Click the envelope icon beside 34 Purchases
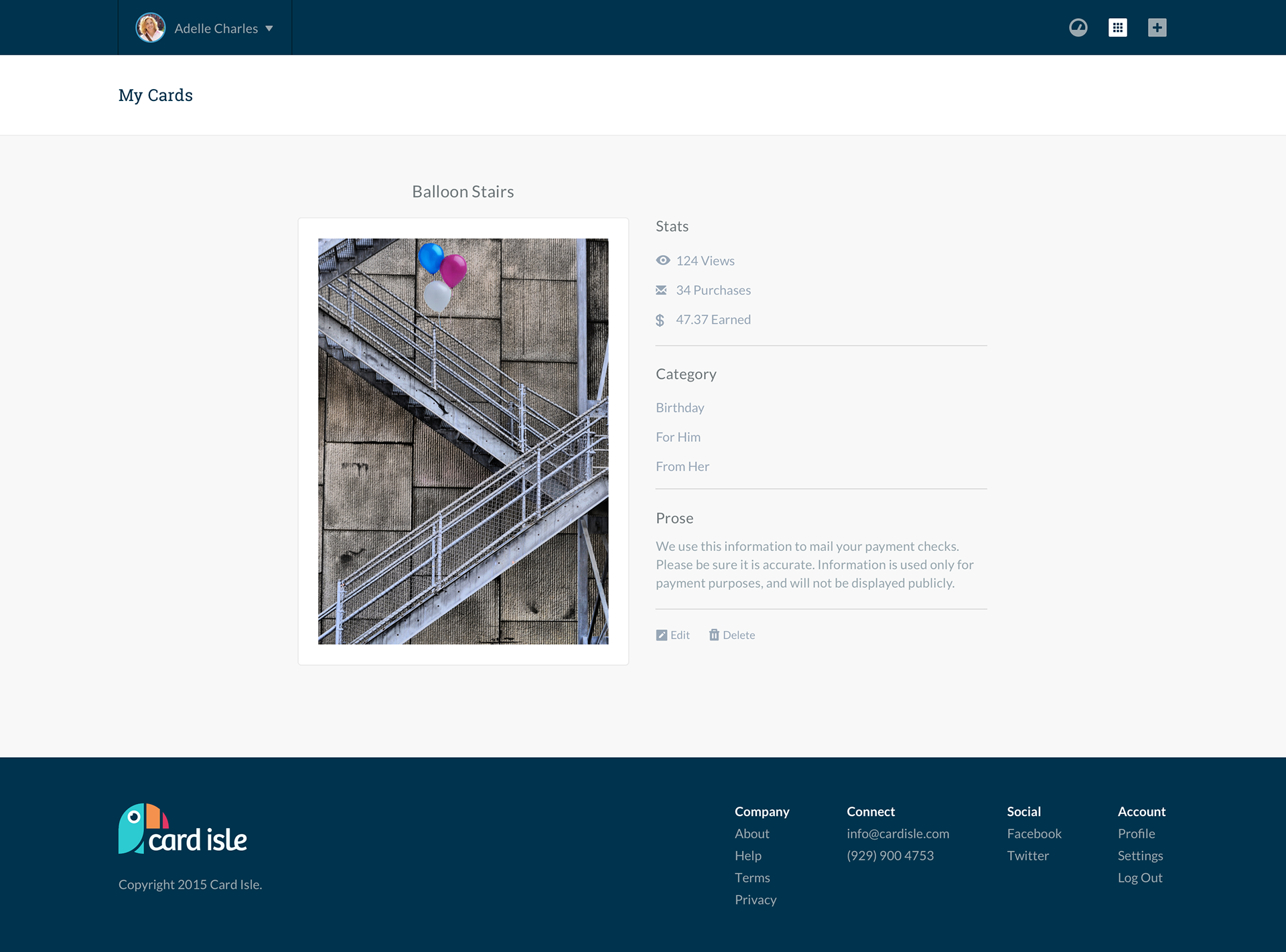Viewport: 1286px width, 952px height. [x=661, y=290]
